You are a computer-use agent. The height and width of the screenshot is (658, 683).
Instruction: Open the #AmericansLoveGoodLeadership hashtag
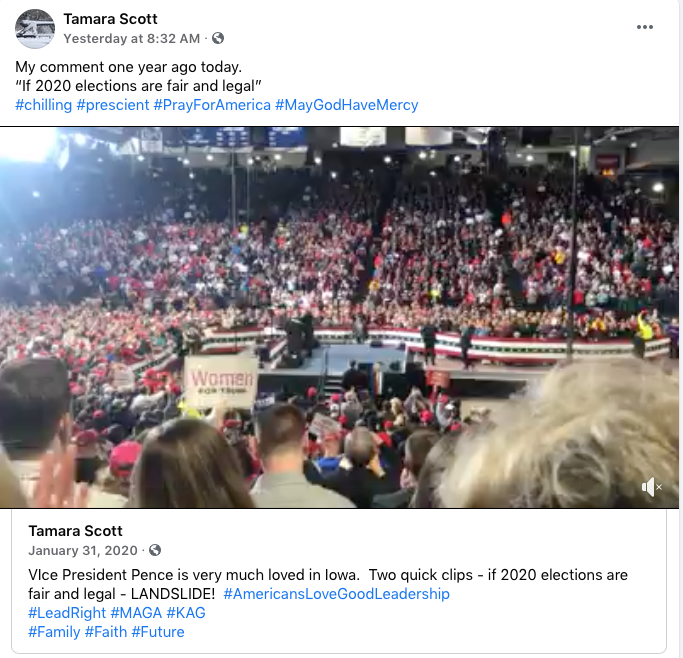tap(336, 594)
